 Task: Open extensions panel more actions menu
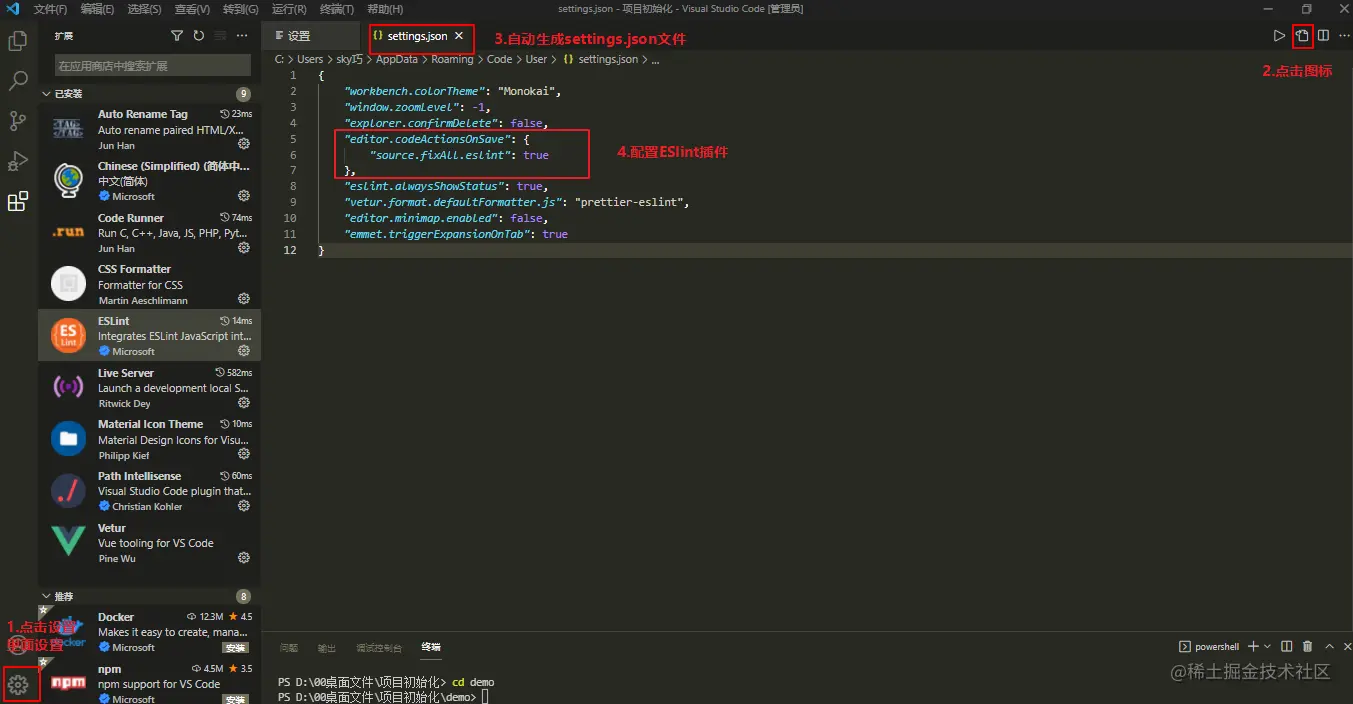pyautogui.click(x=242, y=36)
